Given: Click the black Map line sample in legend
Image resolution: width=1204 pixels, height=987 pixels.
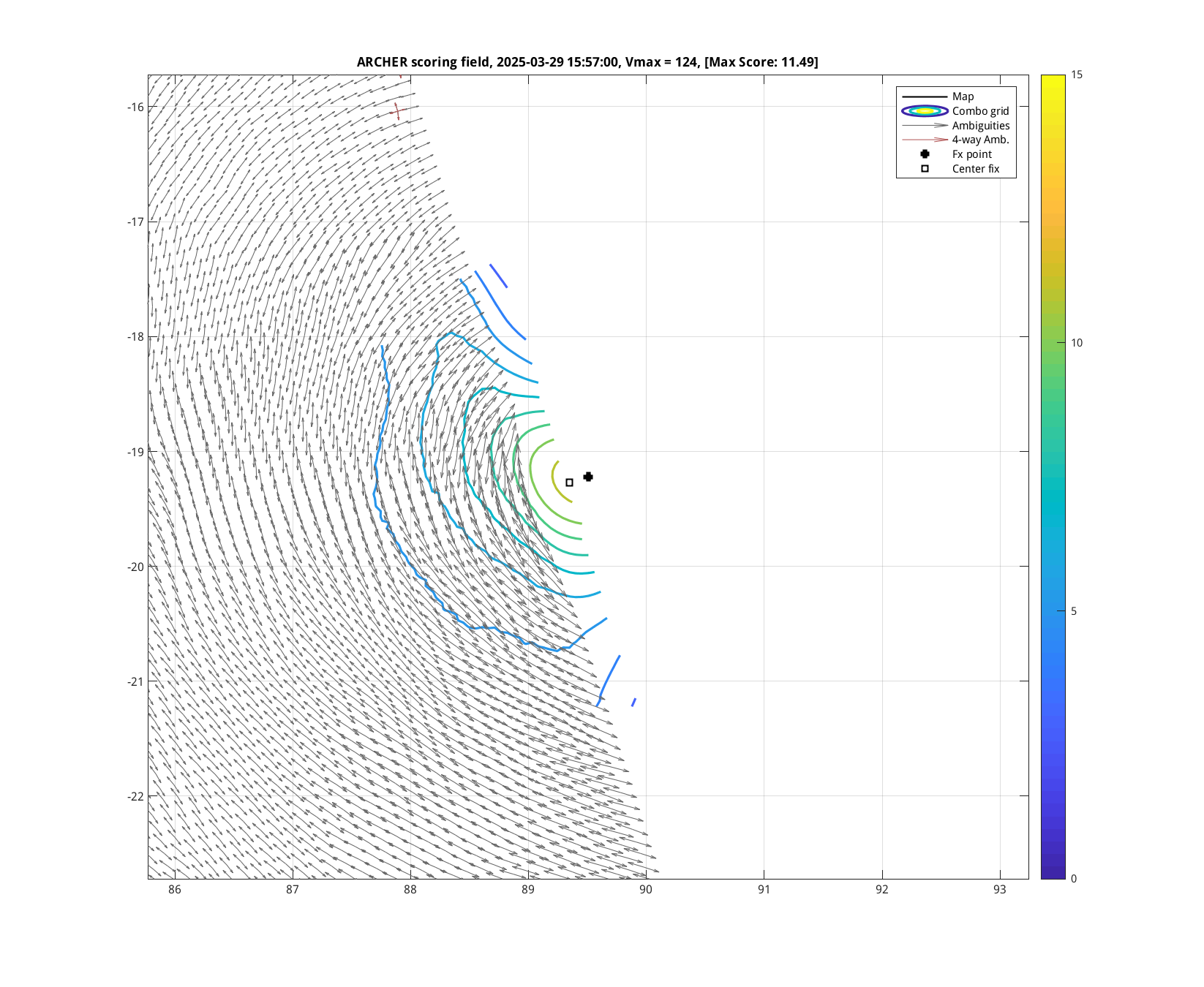Looking at the screenshot, I should pos(925,97).
